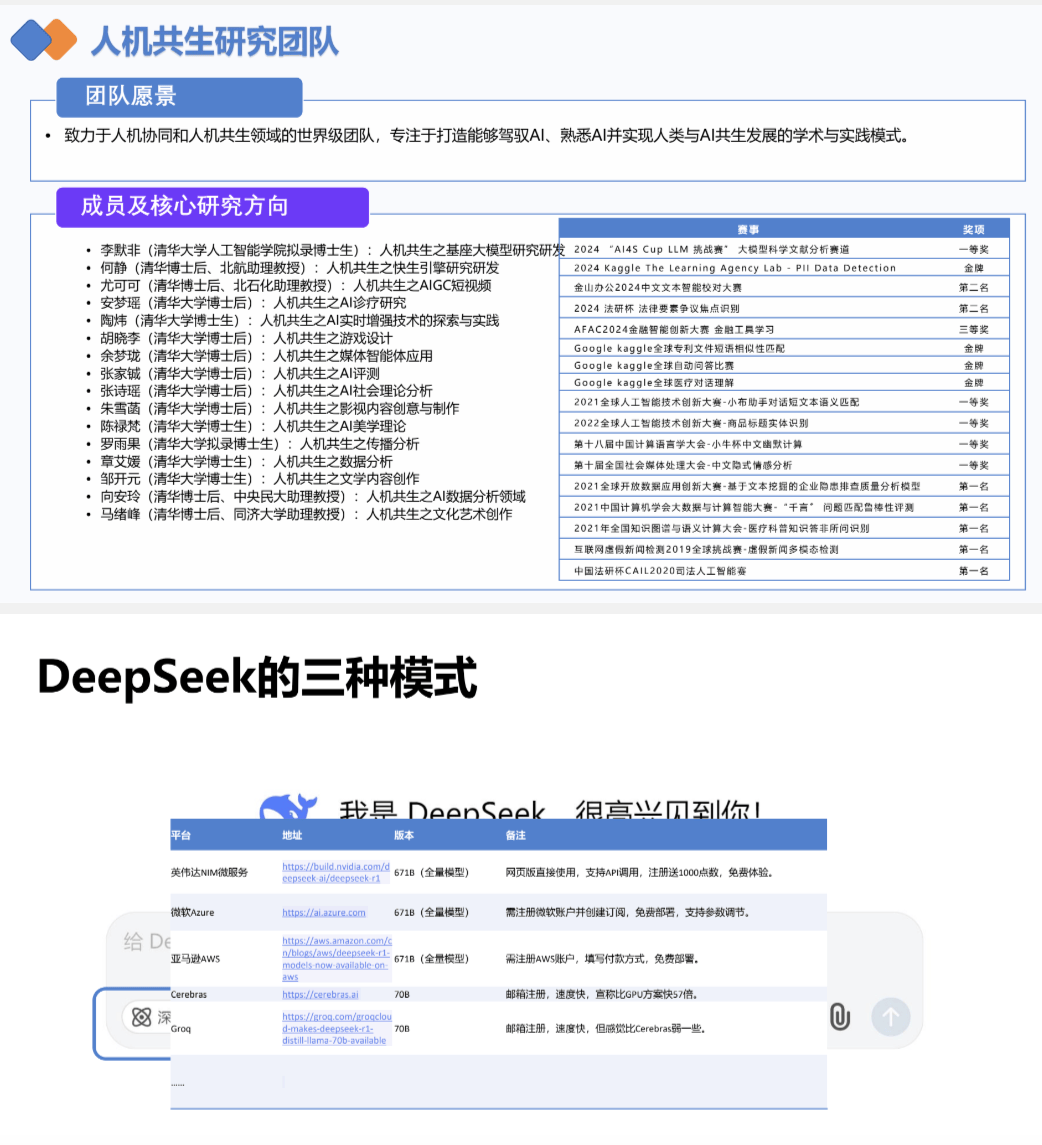
Task: Click the paperclip attachment icon
Action: tap(840, 1016)
